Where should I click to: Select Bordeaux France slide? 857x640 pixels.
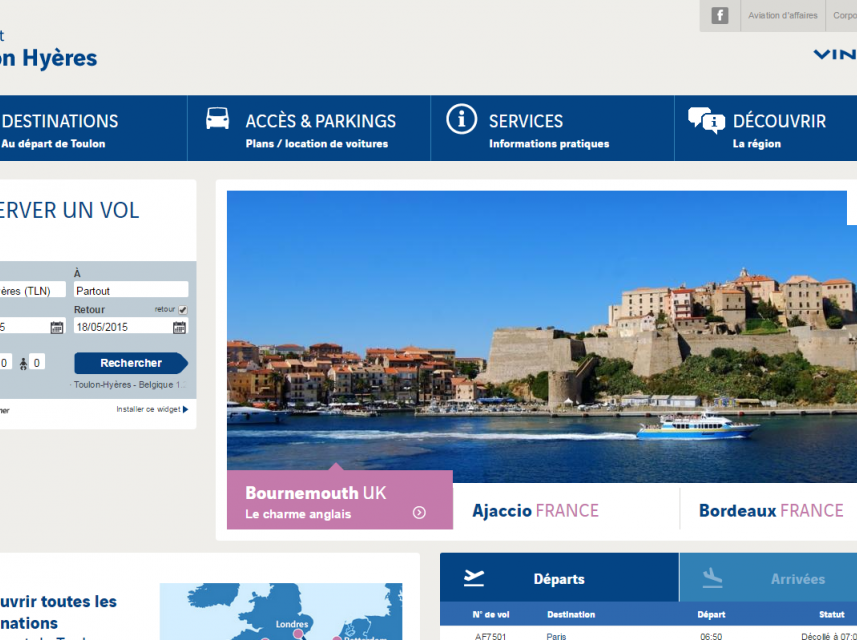click(x=770, y=510)
